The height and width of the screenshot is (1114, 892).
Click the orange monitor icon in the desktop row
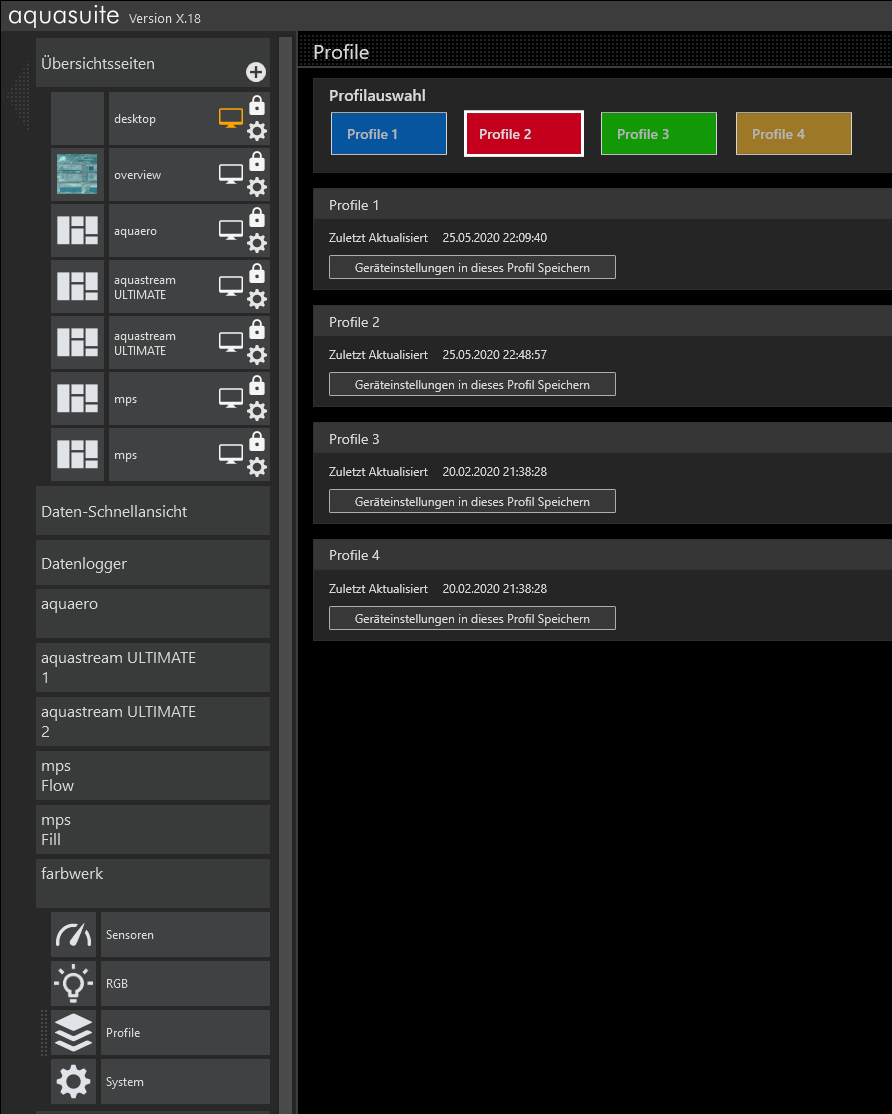click(x=231, y=118)
